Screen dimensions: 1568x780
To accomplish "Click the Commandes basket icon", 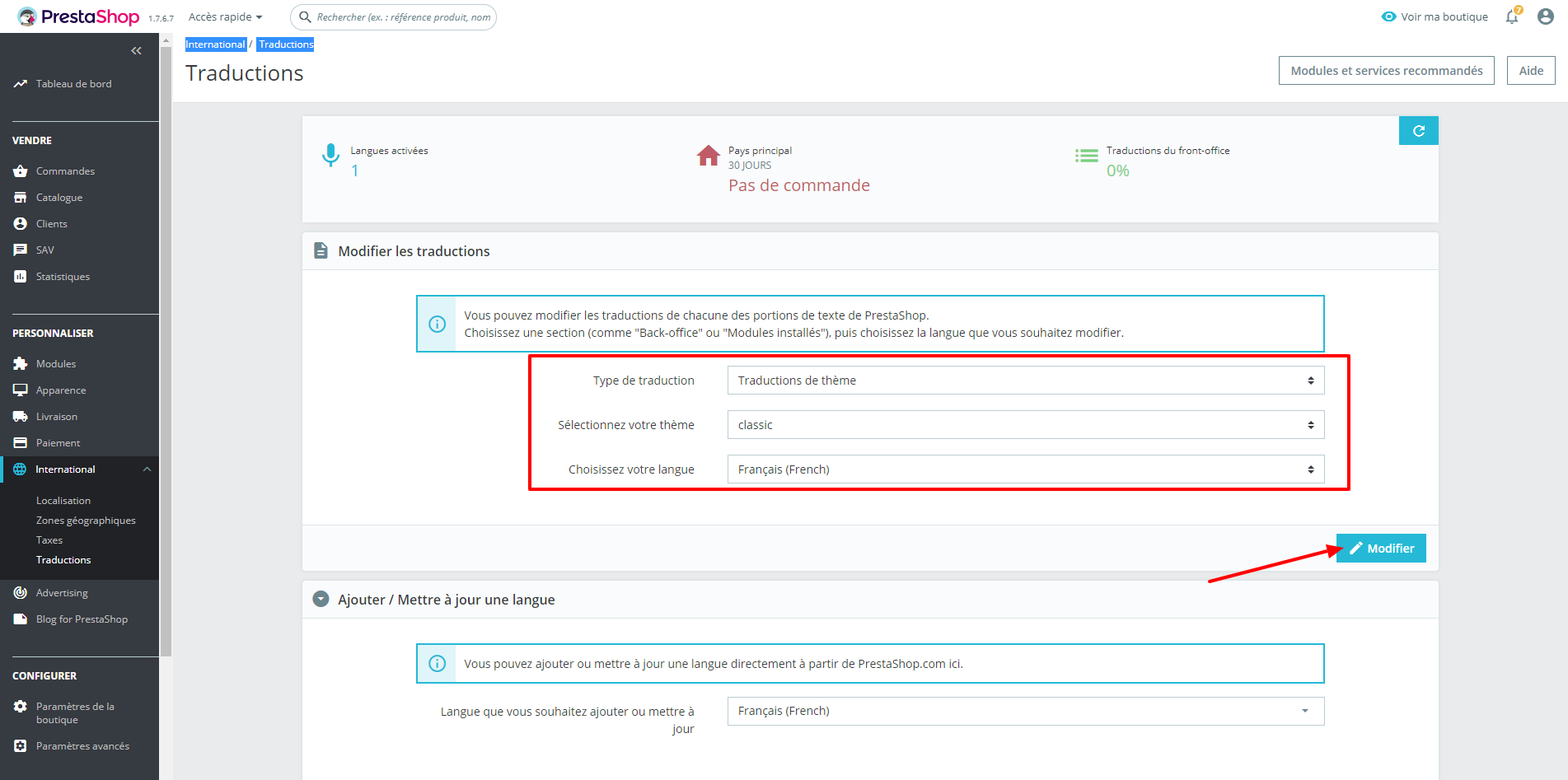I will [21, 171].
